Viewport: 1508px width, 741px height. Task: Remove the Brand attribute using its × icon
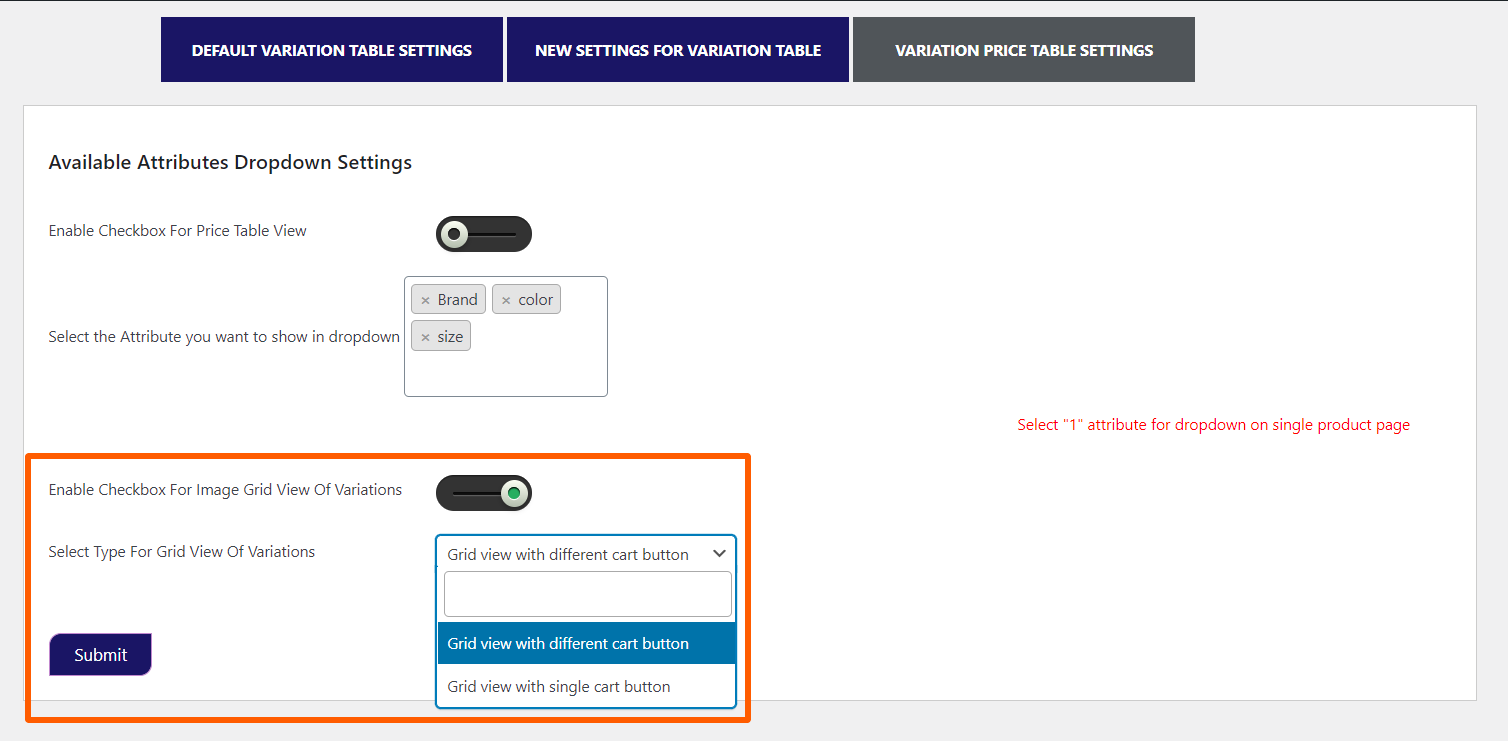[x=425, y=298]
